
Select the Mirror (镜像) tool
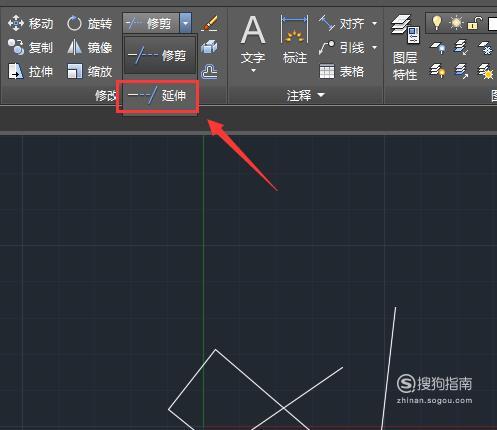89,48
